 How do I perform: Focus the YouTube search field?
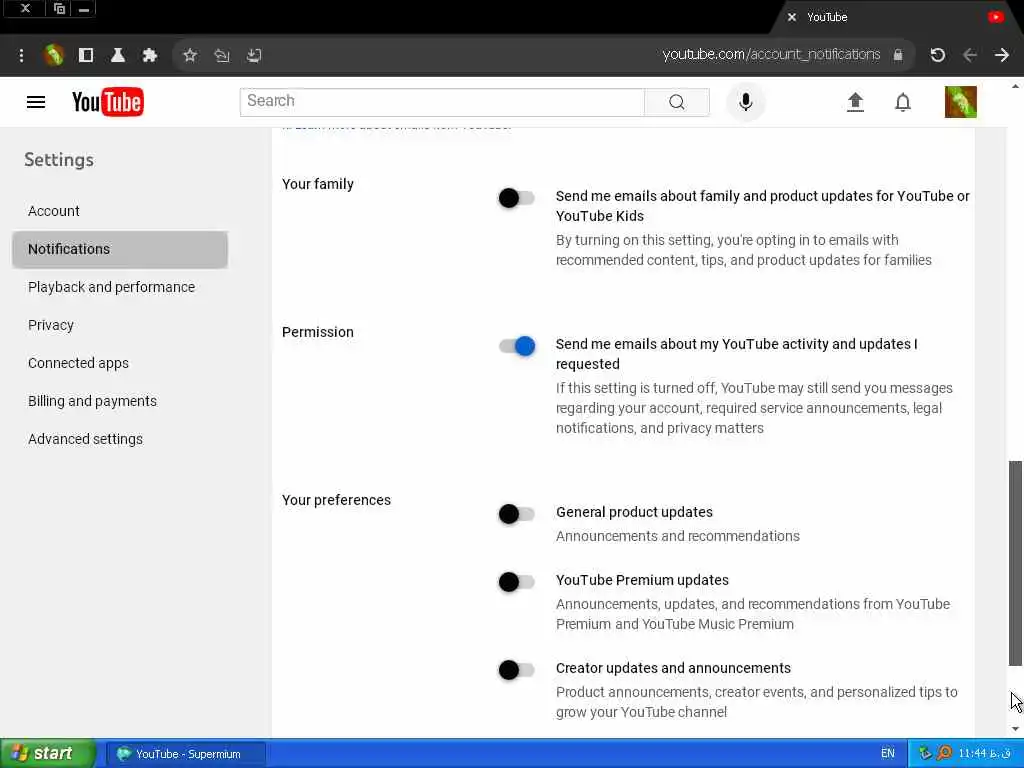pyautogui.click(x=442, y=102)
